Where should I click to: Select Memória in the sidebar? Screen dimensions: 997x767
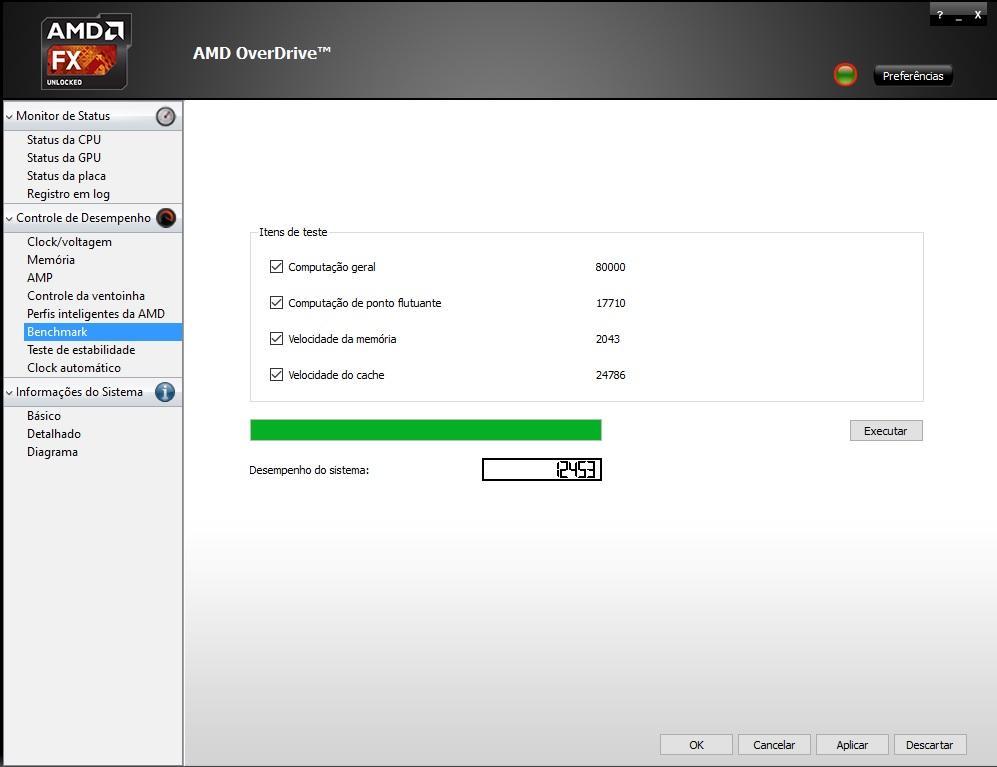[x=51, y=259]
